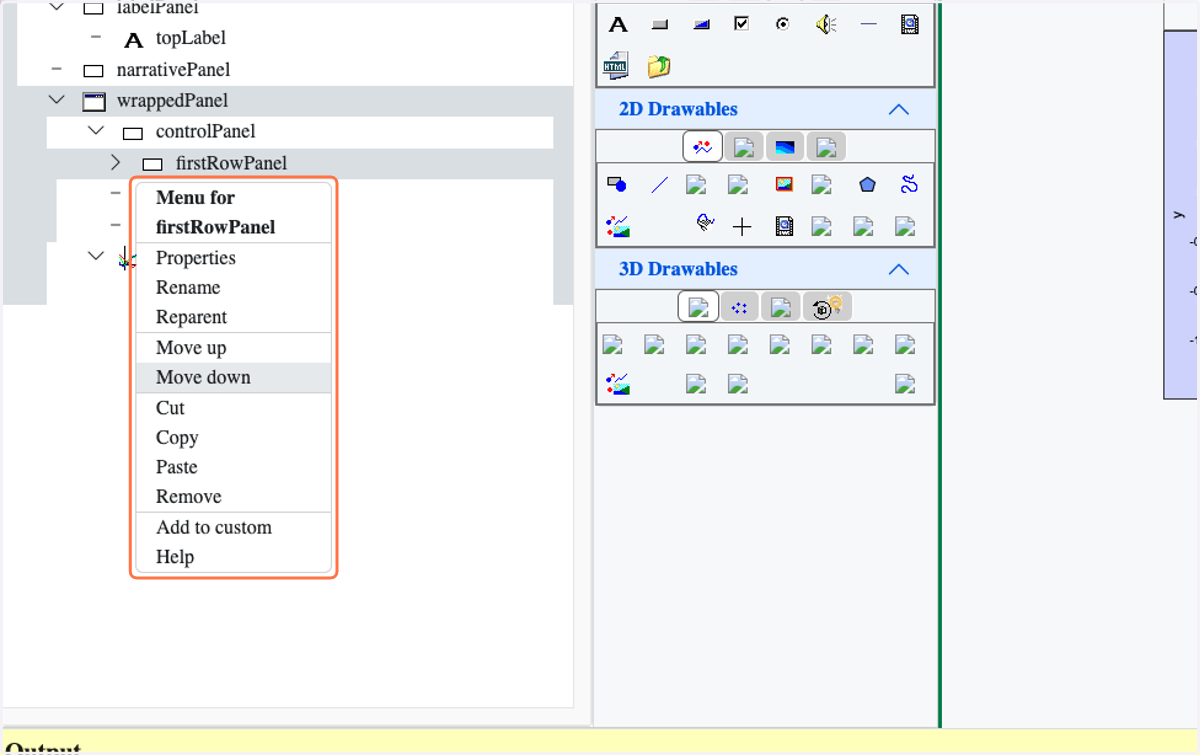Collapse the labelPanel tree node
The image size is (1200, 755).
click(x=57, y=7)
